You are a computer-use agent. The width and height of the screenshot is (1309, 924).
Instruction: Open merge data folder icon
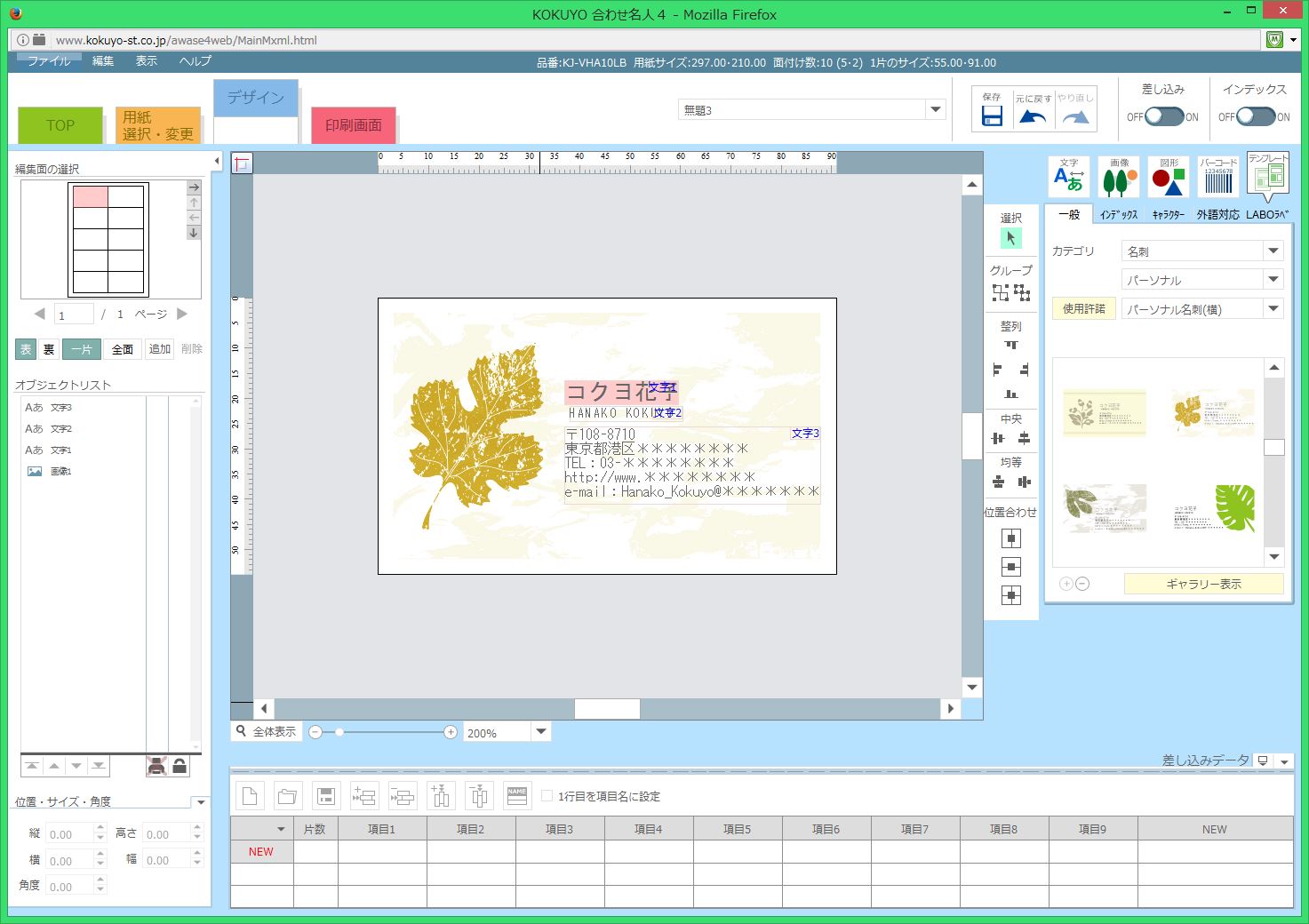tap(287, 796)
